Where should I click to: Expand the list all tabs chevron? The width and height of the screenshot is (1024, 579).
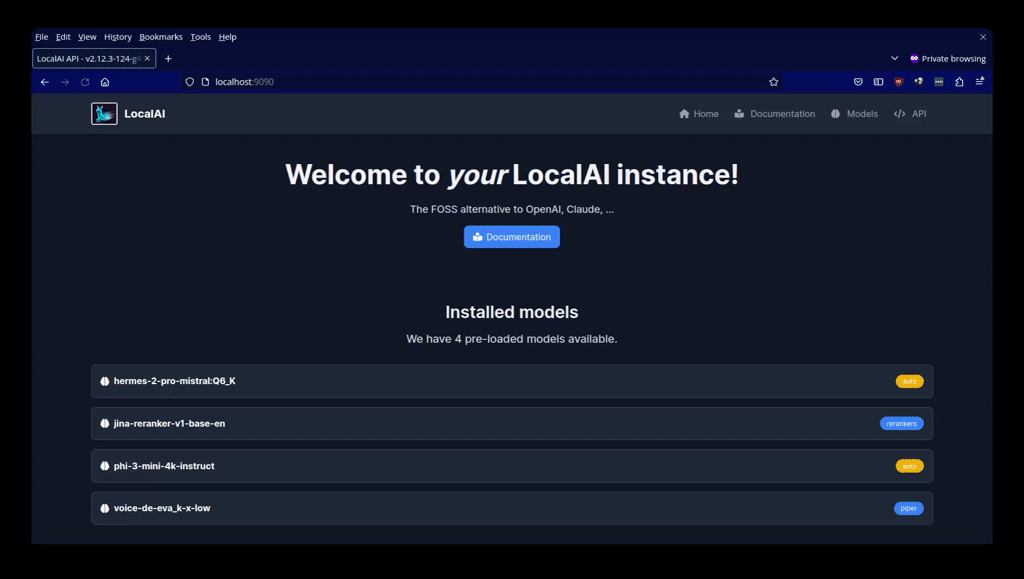point(894,58)
